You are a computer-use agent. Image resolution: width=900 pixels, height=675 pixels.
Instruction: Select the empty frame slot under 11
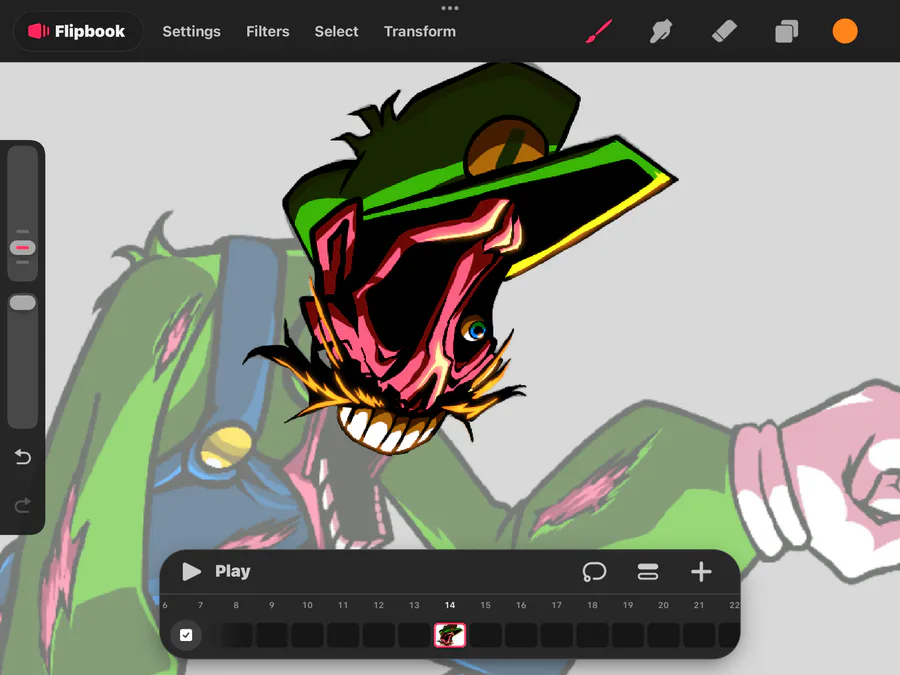tap(343, 635)
